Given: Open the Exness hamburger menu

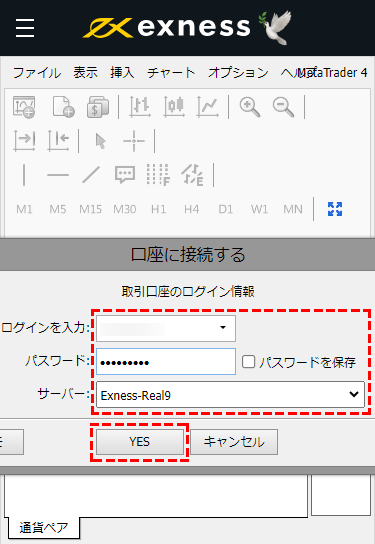Looking at the screenshot, I should (x=25, y=28).
